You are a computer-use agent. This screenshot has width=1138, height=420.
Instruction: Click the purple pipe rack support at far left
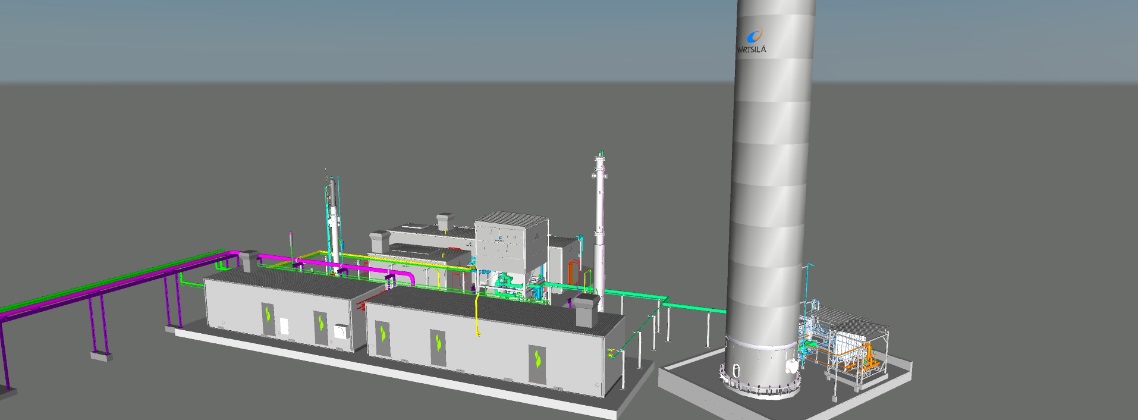[x=98, y=330]
